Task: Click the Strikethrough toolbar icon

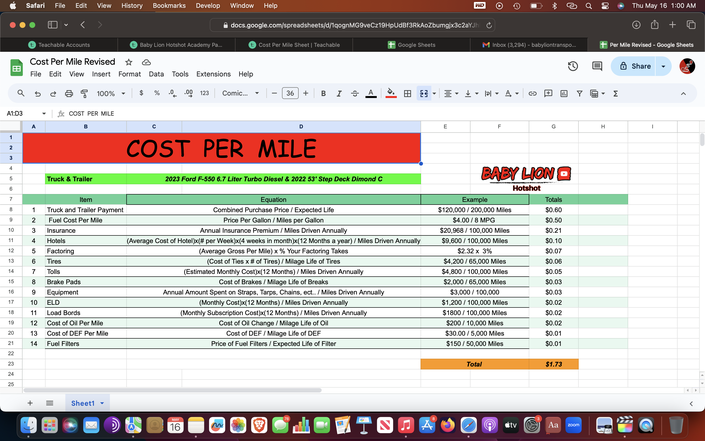Action: click(354, 93)
